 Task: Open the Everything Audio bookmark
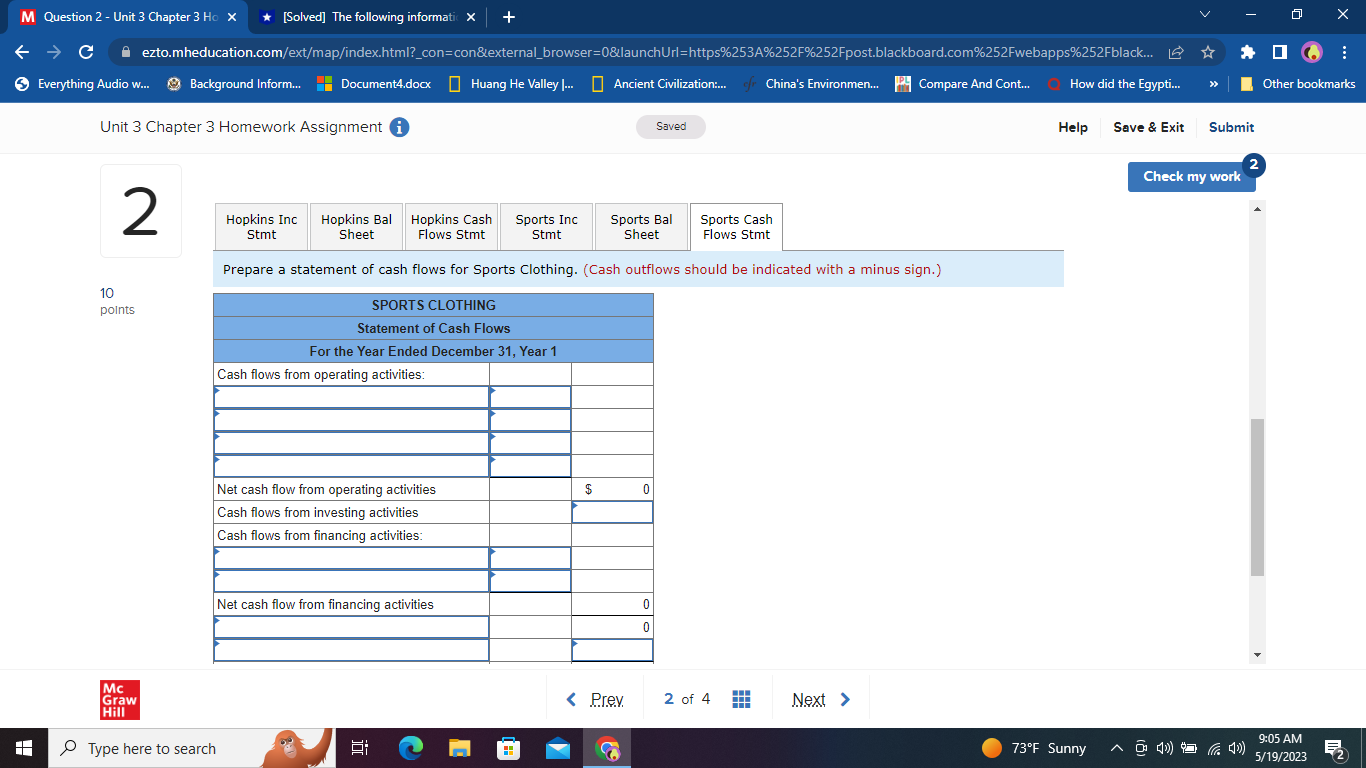click(83, 84)
